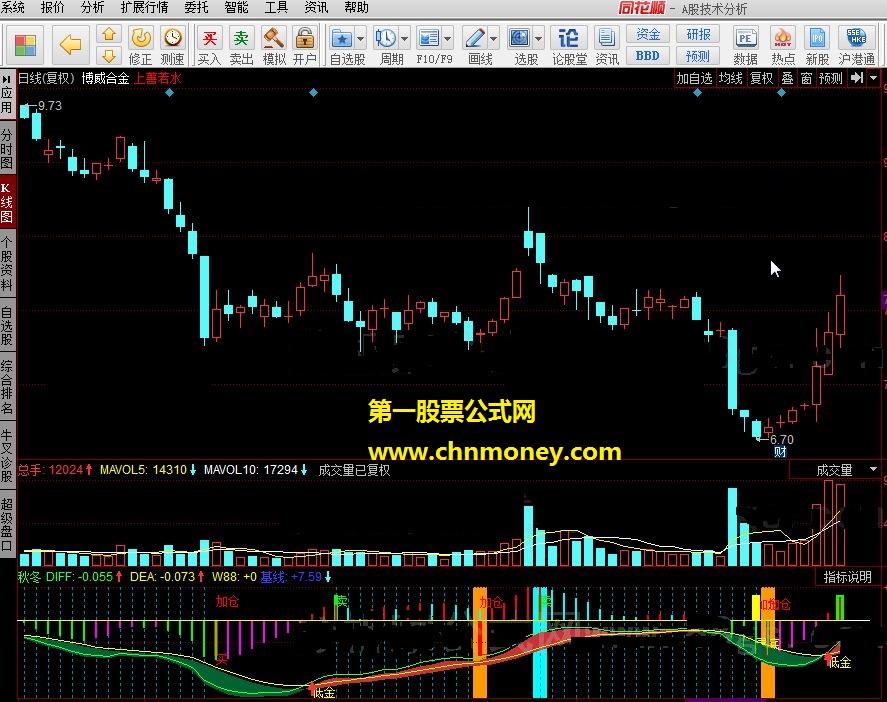Open the 数据 PE data icon
Screen dimensions: 887x702
tap(746, 45)
